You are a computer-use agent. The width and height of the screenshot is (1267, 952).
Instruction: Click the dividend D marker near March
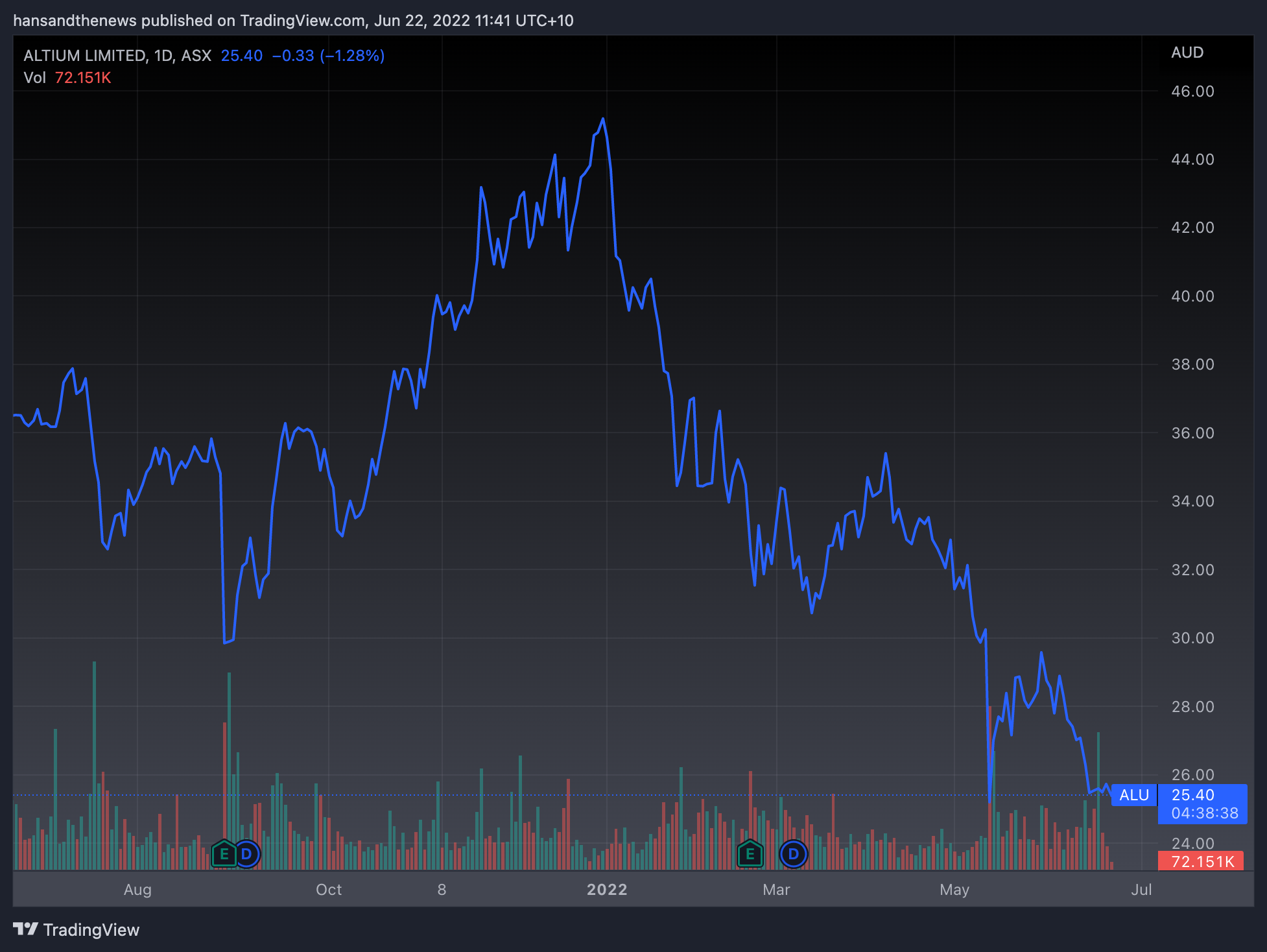point(793,854)
